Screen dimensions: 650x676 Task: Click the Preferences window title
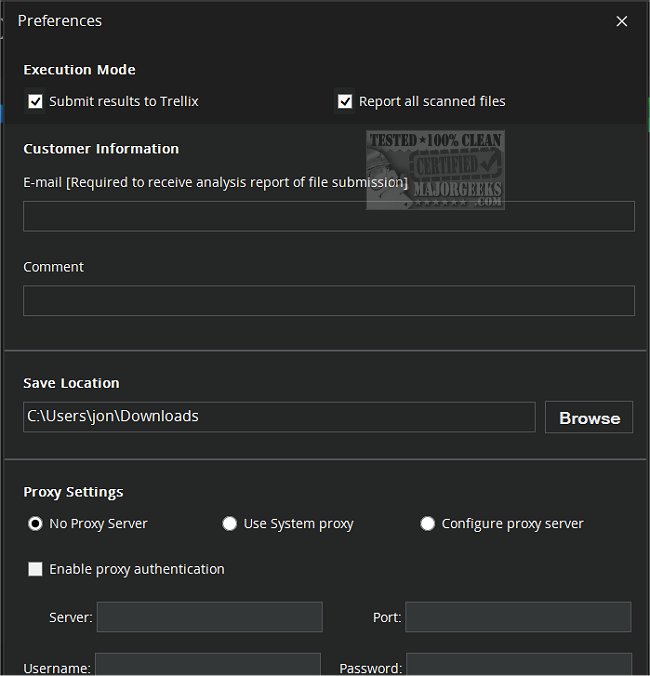click(x=60, y=21)
